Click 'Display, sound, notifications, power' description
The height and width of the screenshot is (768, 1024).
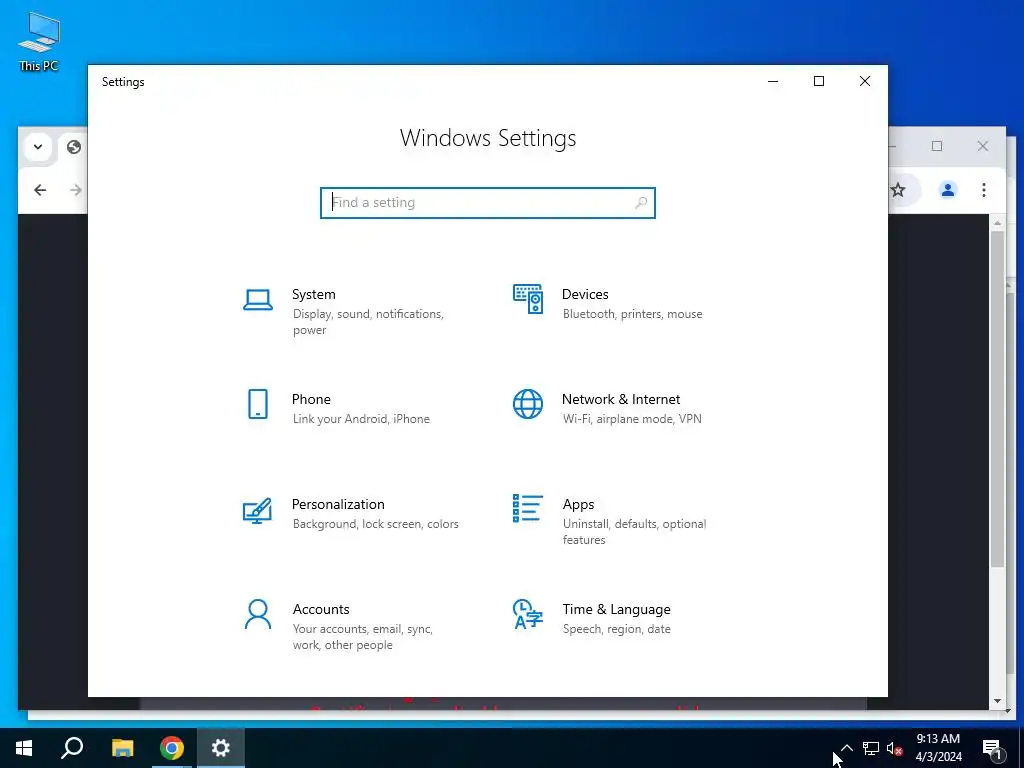368,322
